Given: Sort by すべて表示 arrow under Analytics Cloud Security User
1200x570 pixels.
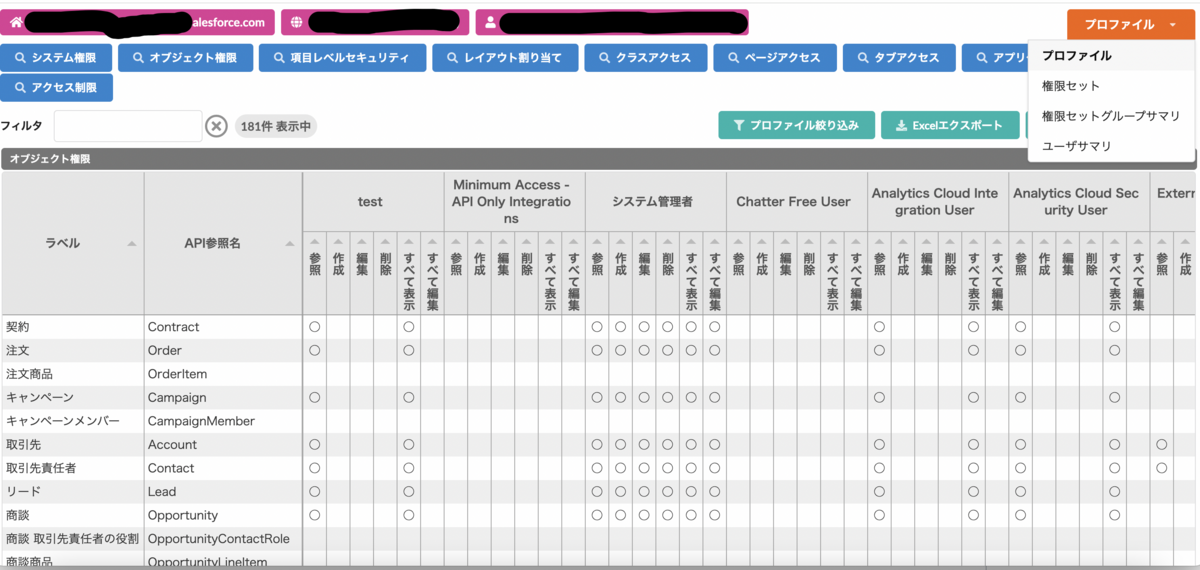Looking at the screenshot, I should [x=1114, y=241].
